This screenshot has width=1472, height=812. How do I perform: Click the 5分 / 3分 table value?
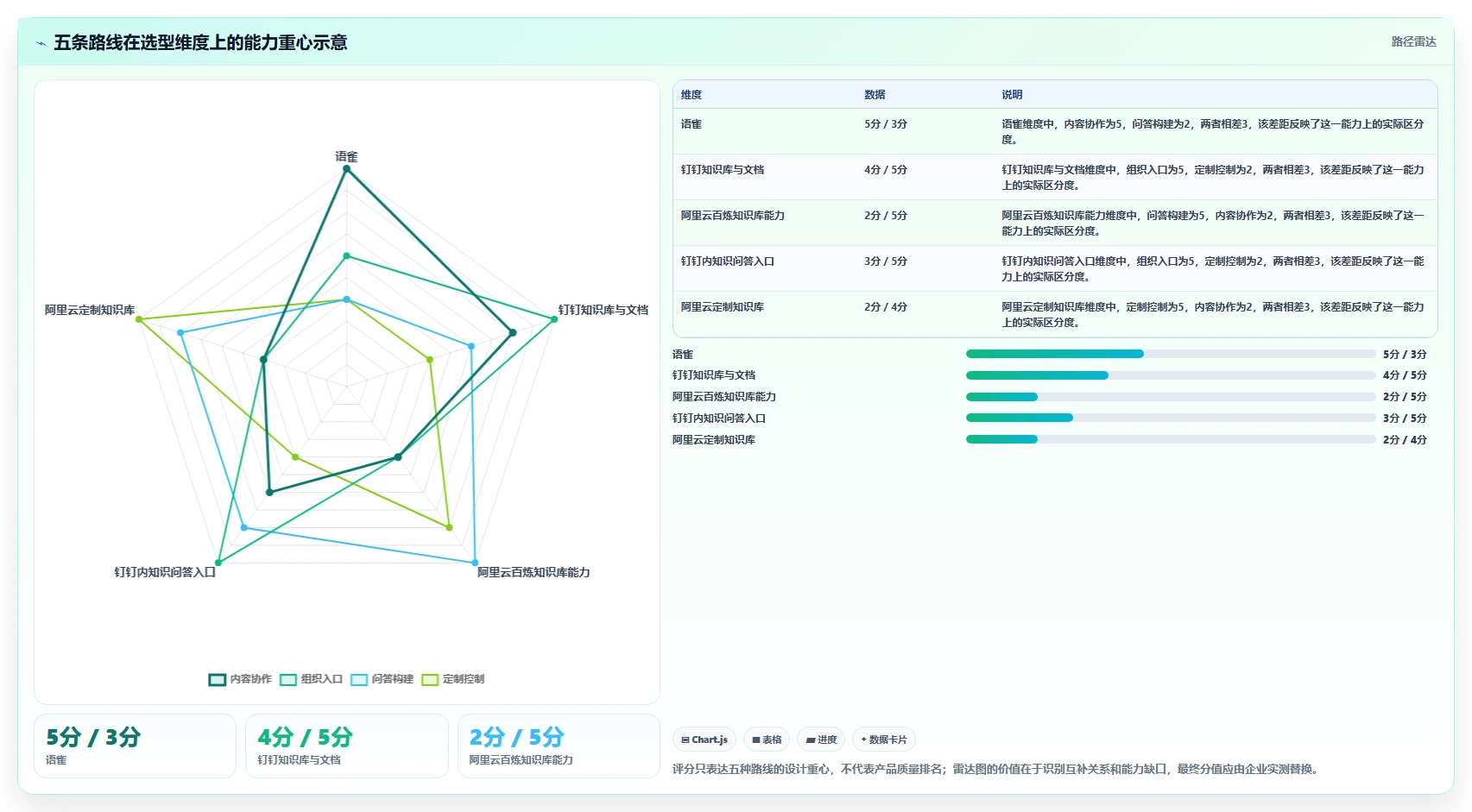click(x=886, y=124)
